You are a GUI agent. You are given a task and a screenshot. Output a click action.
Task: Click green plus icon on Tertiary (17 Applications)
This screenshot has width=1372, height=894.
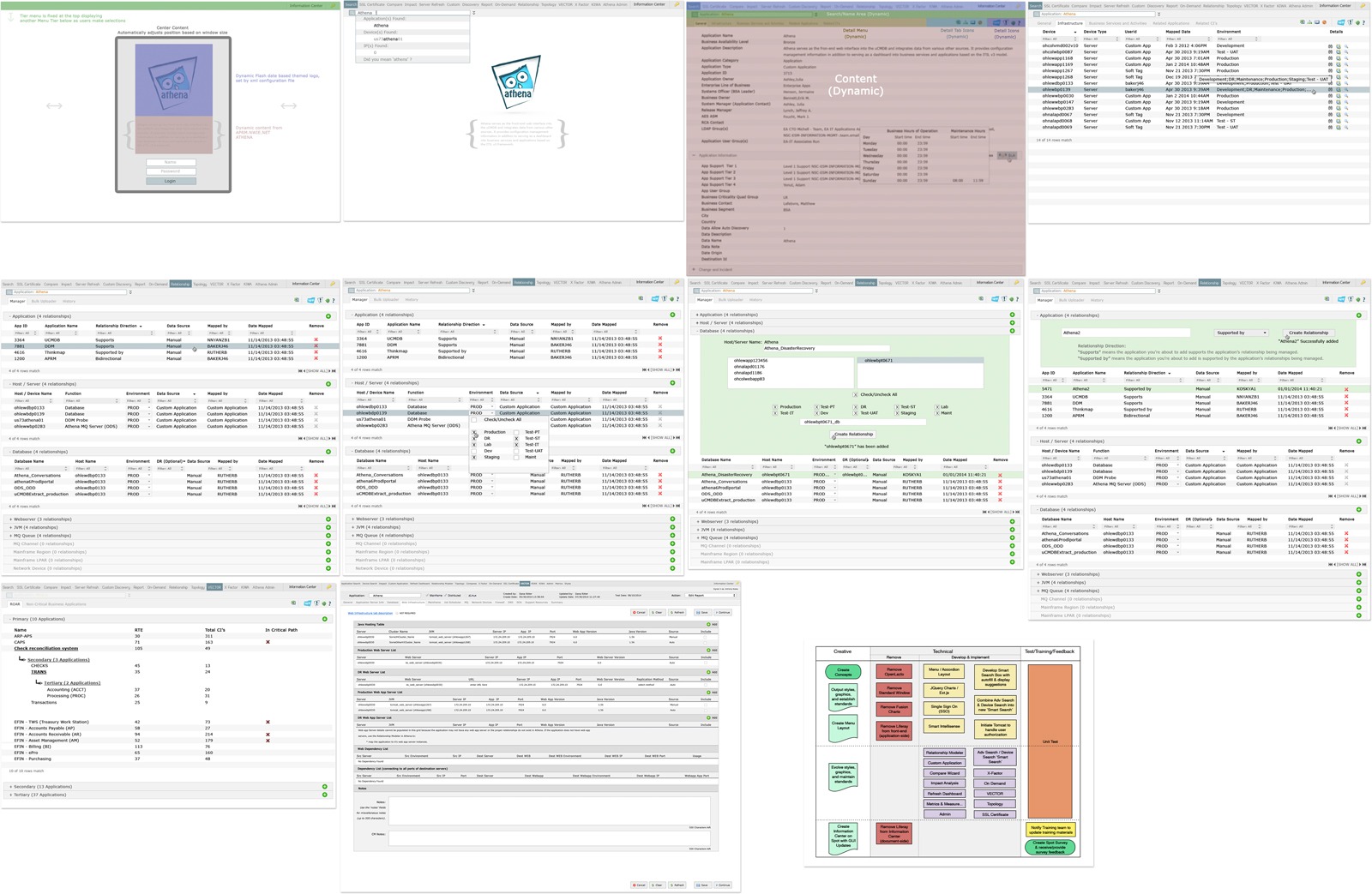(x=324, y=795)
